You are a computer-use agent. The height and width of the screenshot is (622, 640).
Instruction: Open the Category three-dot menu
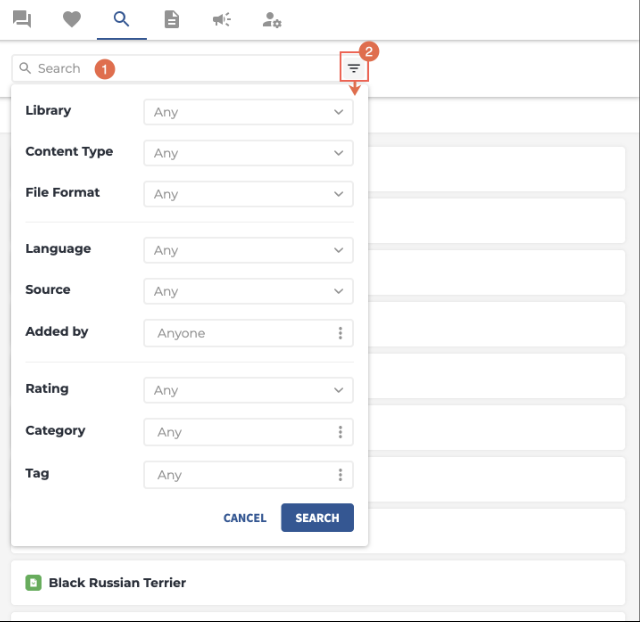tap(340, 432)
